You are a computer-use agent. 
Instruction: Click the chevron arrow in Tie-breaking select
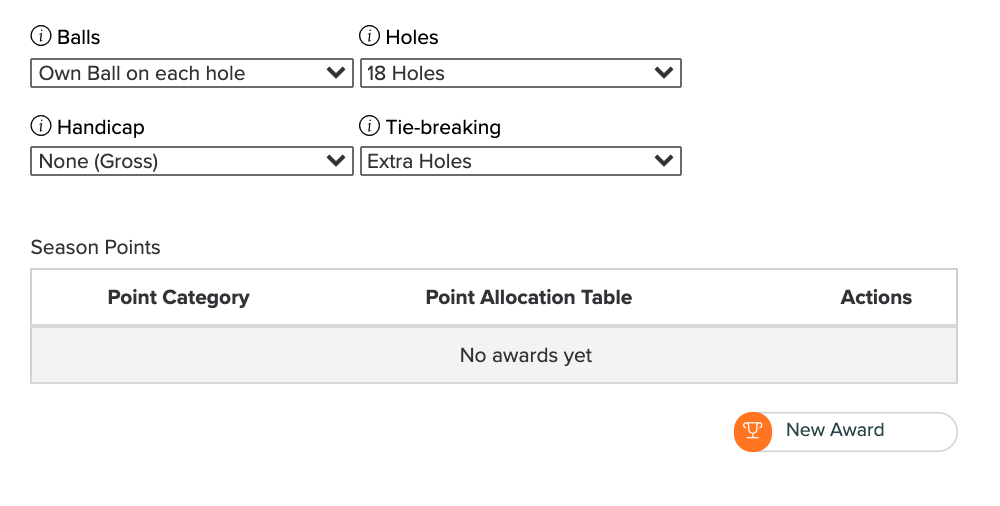click(664, 160)
